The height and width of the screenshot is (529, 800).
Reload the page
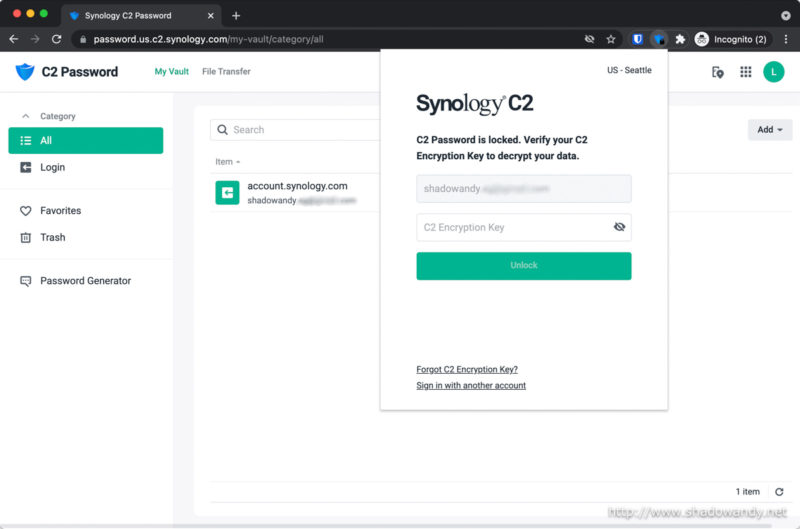click(57, 39)
